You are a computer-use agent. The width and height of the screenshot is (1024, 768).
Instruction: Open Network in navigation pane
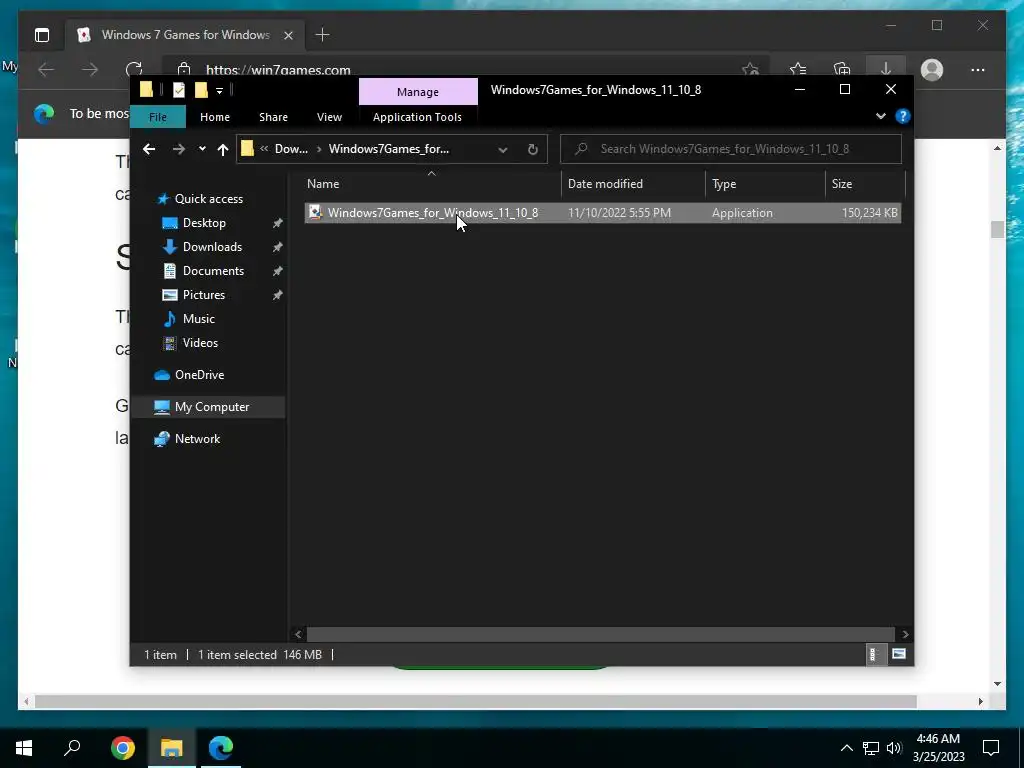click(x=197, y=439)
